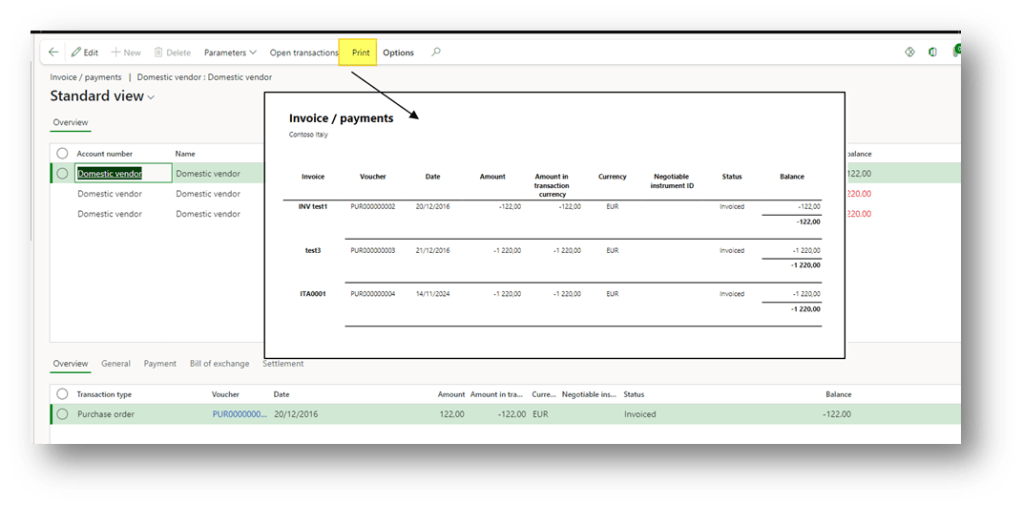The width and height of the screenshot is (1023, 506).
Task: Switch to the Settlement tab
Action: tap(283, 364)
